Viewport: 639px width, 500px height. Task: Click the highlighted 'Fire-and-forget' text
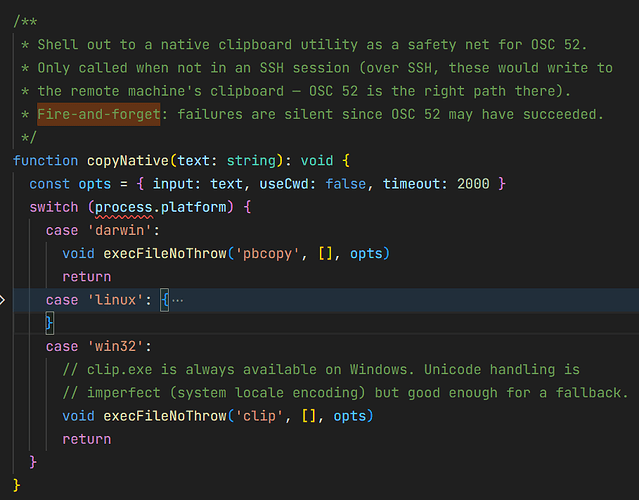click(x=99, y=115)
